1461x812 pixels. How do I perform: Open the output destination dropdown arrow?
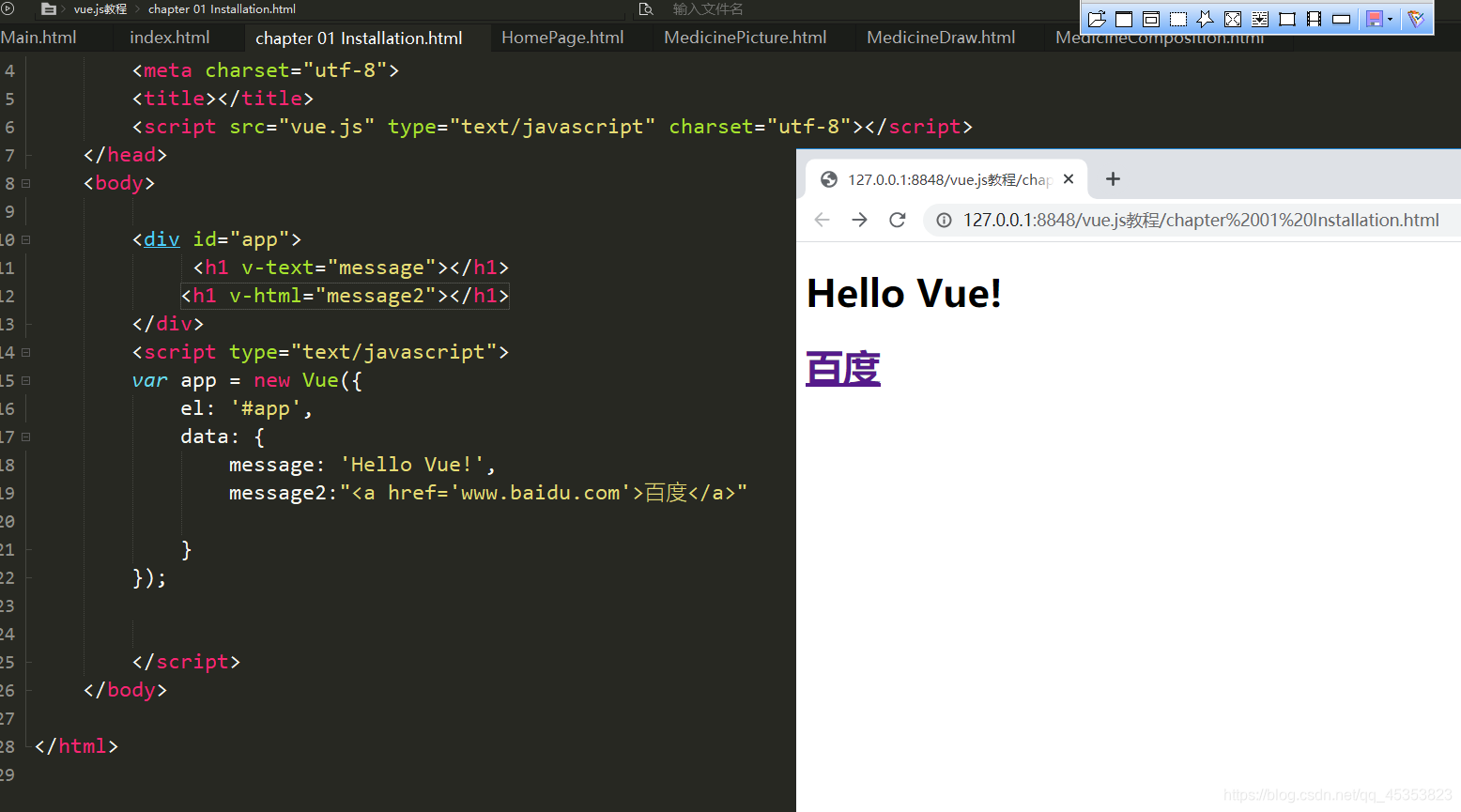pyautogui.click(x=1390, y=19)
